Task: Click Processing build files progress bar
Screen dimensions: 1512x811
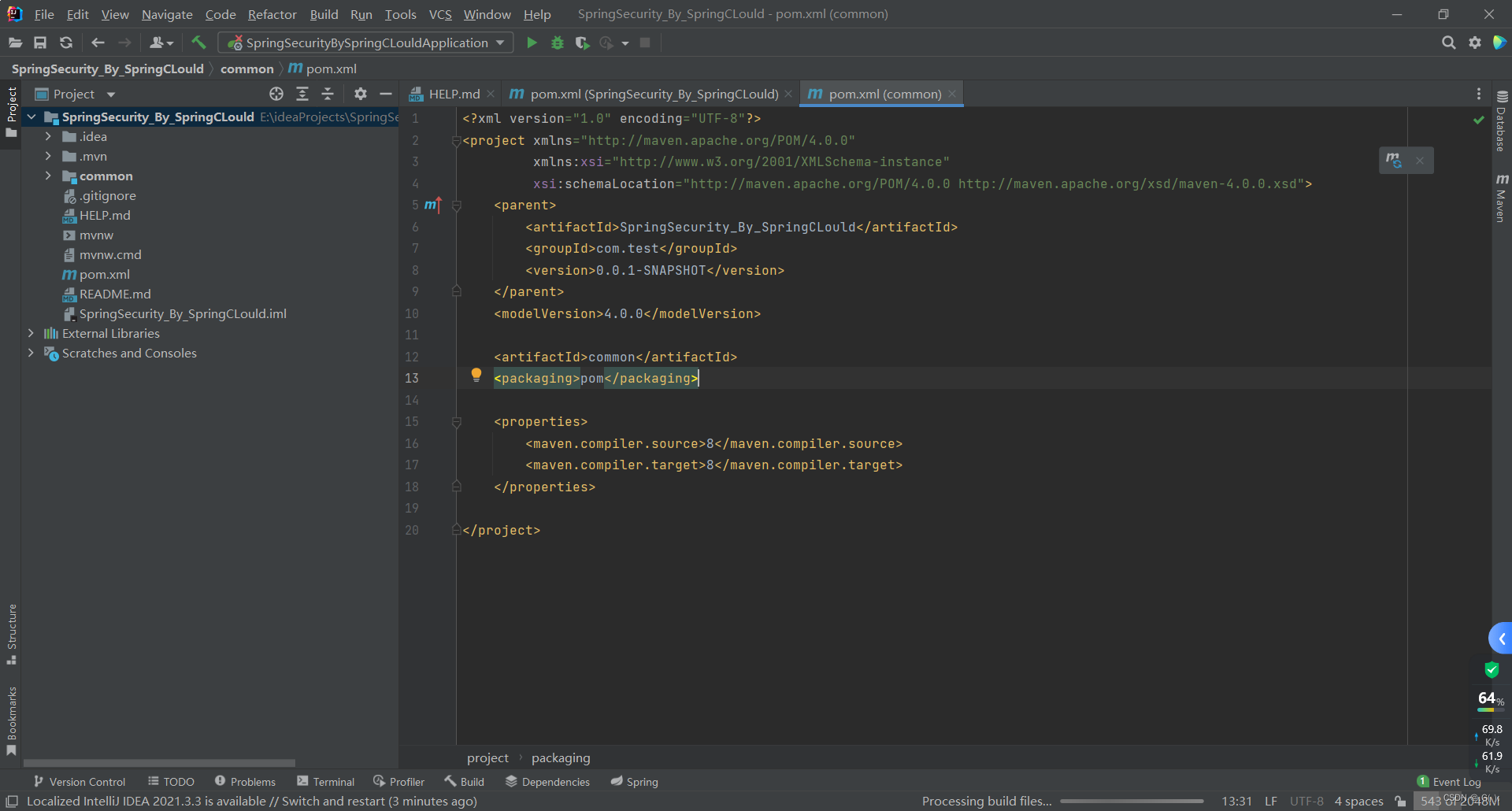Action: [1132, 801]
